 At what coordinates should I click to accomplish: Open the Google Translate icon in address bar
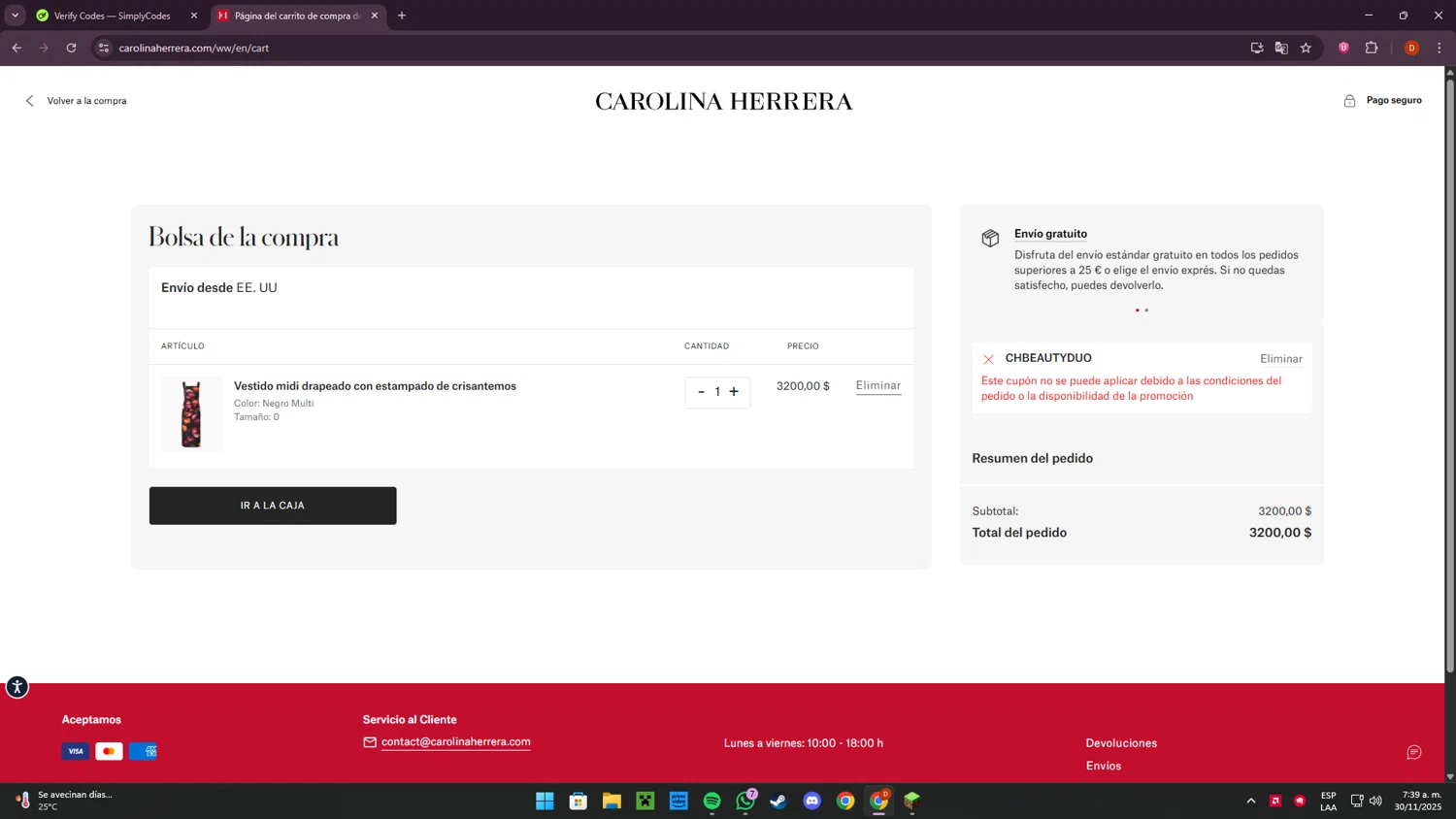(1281, 48)
